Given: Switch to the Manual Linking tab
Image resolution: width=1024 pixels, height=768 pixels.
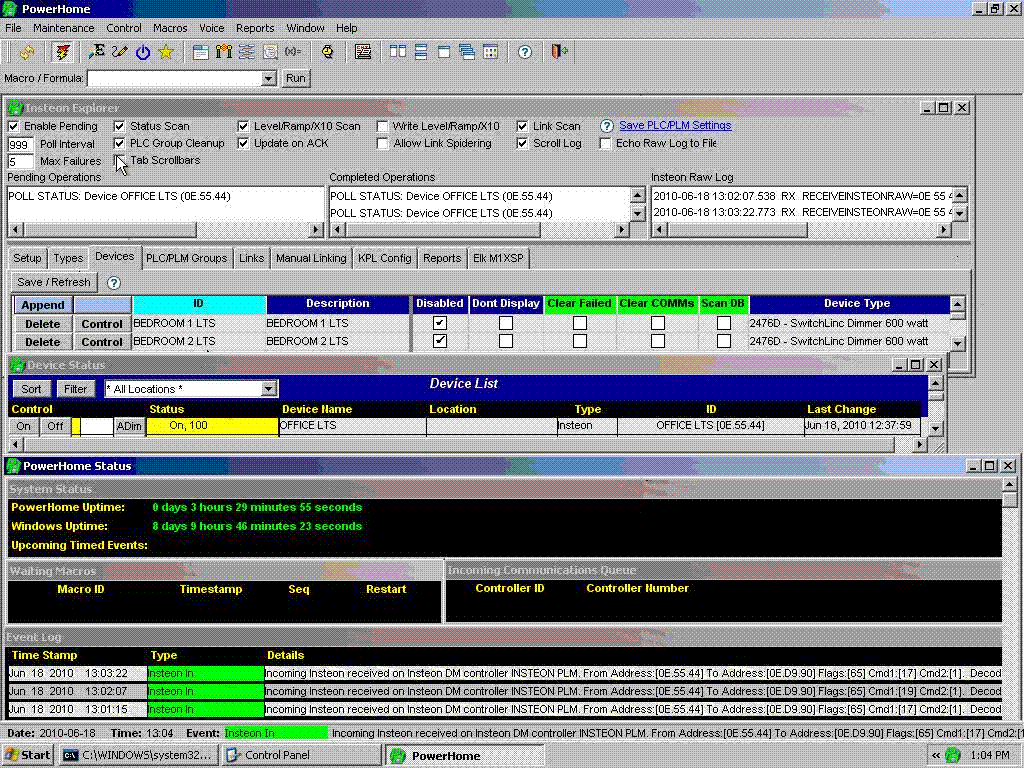Looking at the screenshot, I should (x=311, y=259).
